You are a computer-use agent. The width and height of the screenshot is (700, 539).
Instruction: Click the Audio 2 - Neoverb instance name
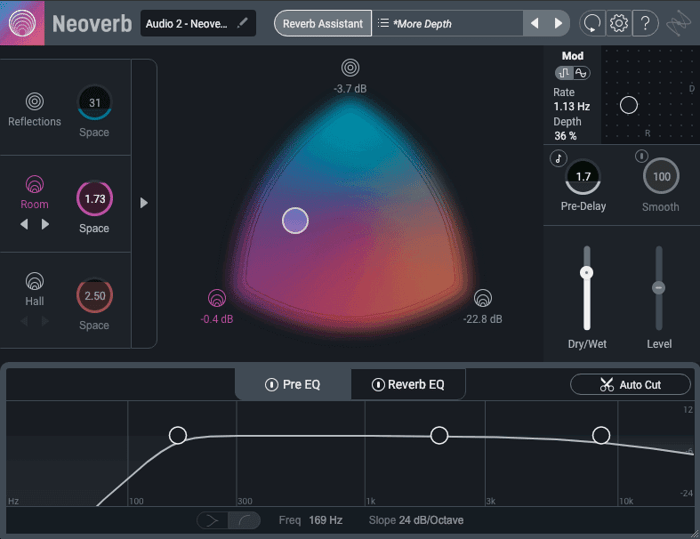tap(187, 24)
